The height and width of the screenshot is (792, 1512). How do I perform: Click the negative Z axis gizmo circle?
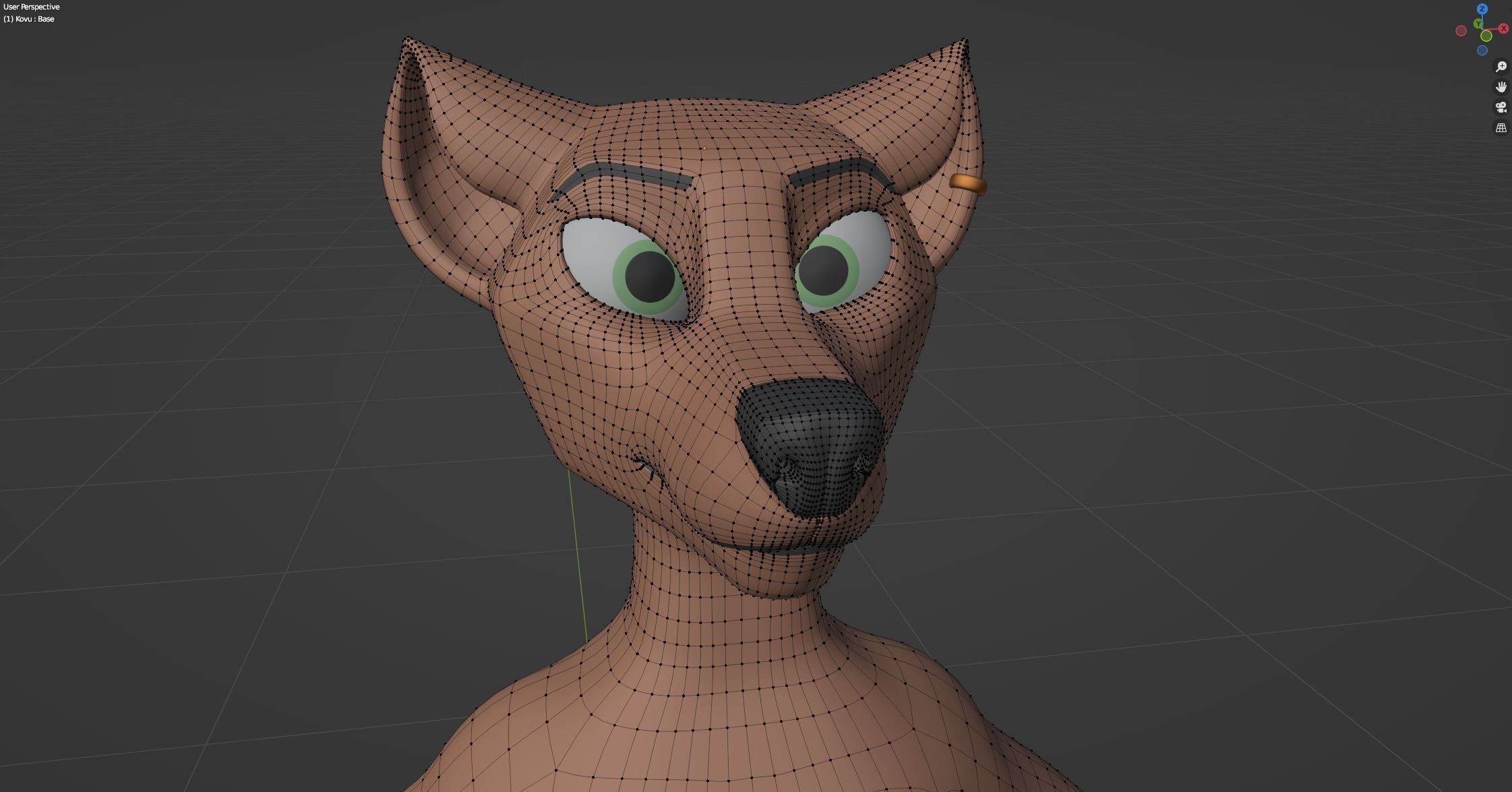(1482, 50)
